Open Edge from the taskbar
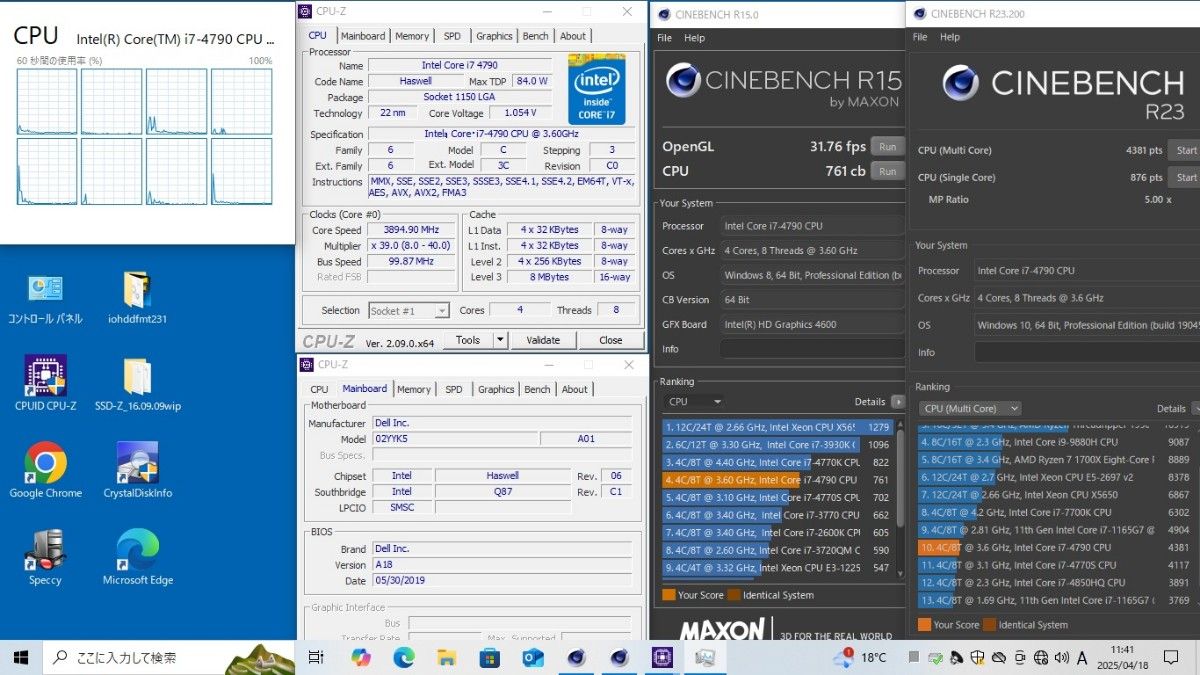The image size is (1200, 675). pyautogui.click(x=404, y=657)
